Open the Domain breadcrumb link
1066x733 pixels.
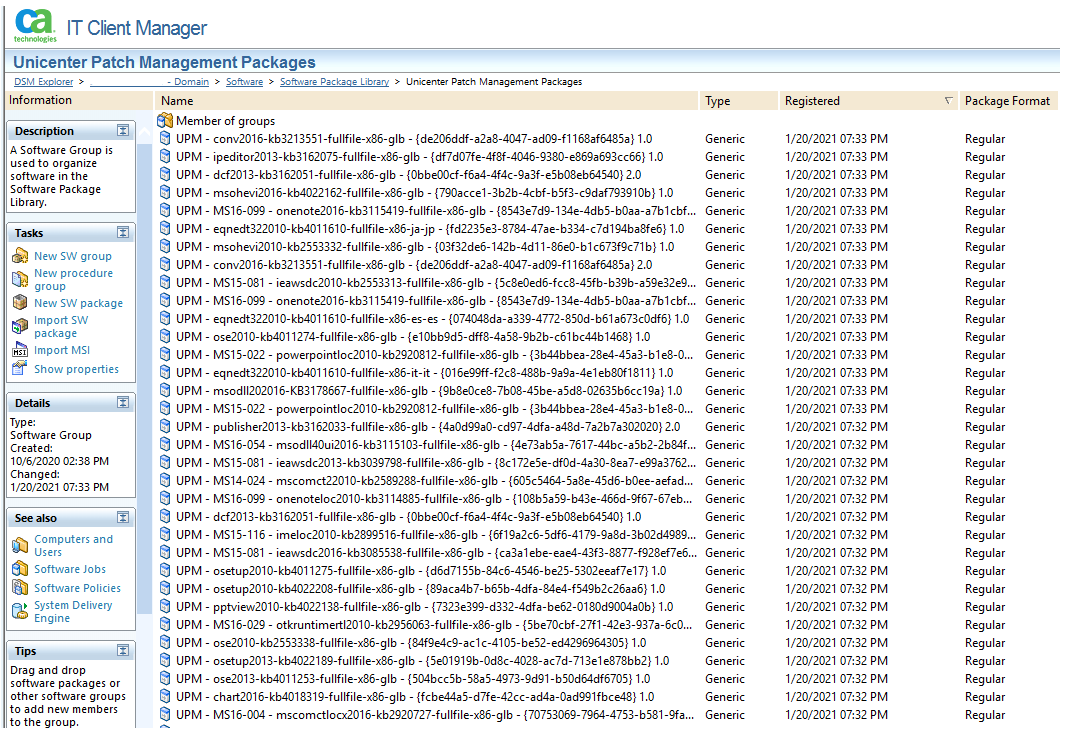pos(150,82)
